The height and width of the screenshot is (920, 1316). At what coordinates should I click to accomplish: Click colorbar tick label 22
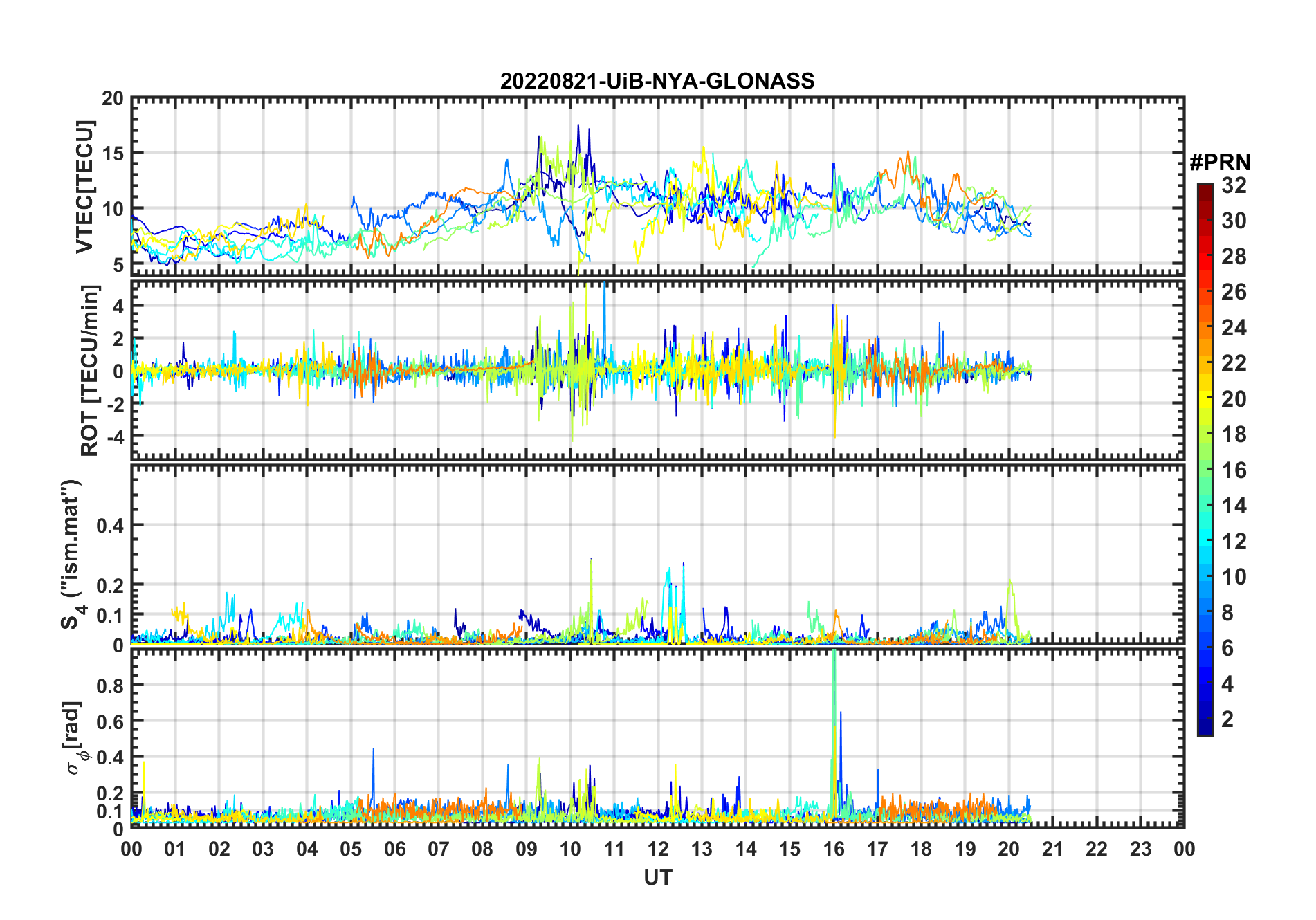pyautogui.click(x=1234, y=363)
